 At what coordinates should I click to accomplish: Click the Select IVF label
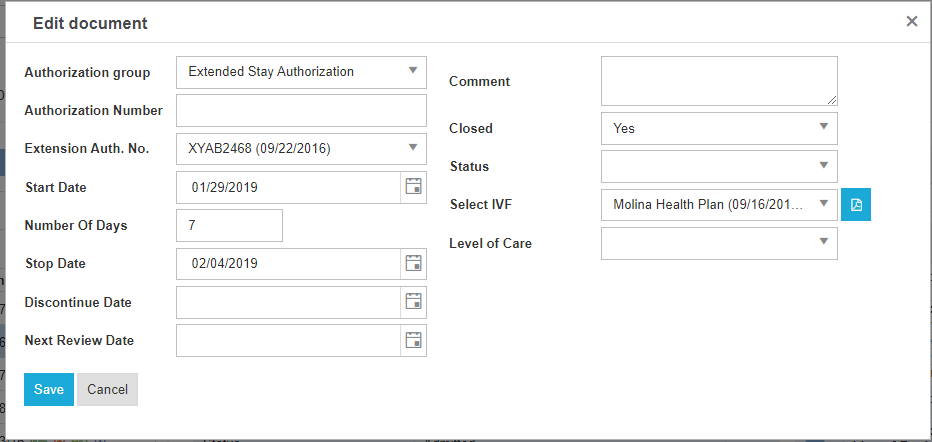click(481, 205)
